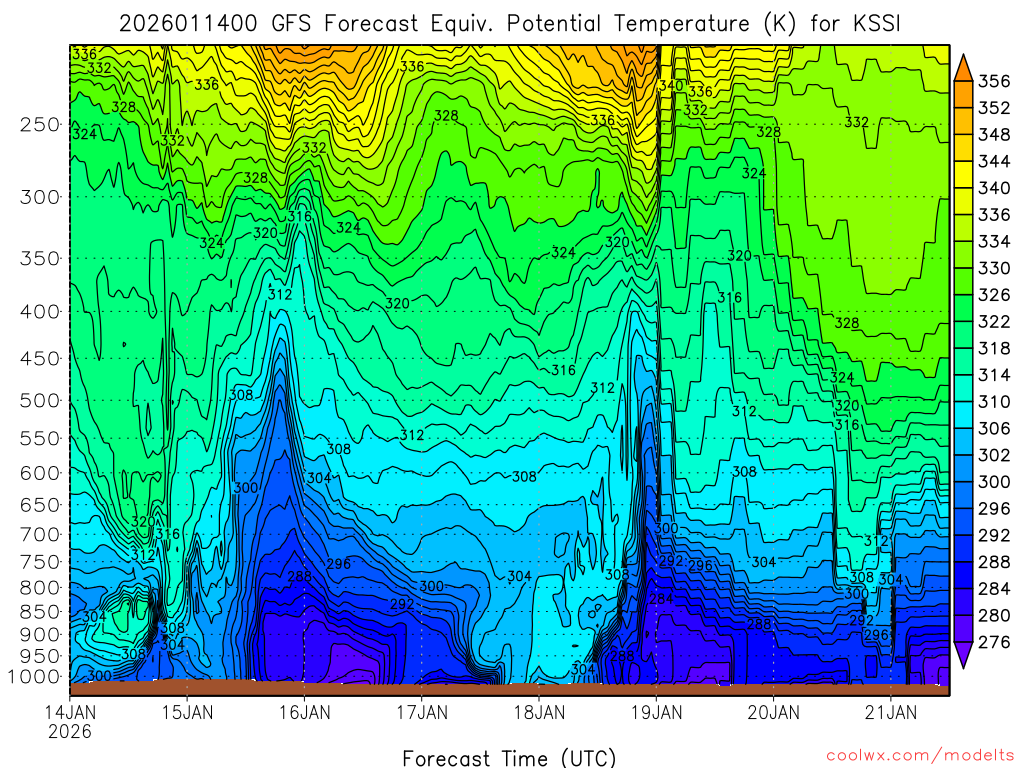Select the 322 color-scale value
1024x768 pixels.
[x=993, y=321]
